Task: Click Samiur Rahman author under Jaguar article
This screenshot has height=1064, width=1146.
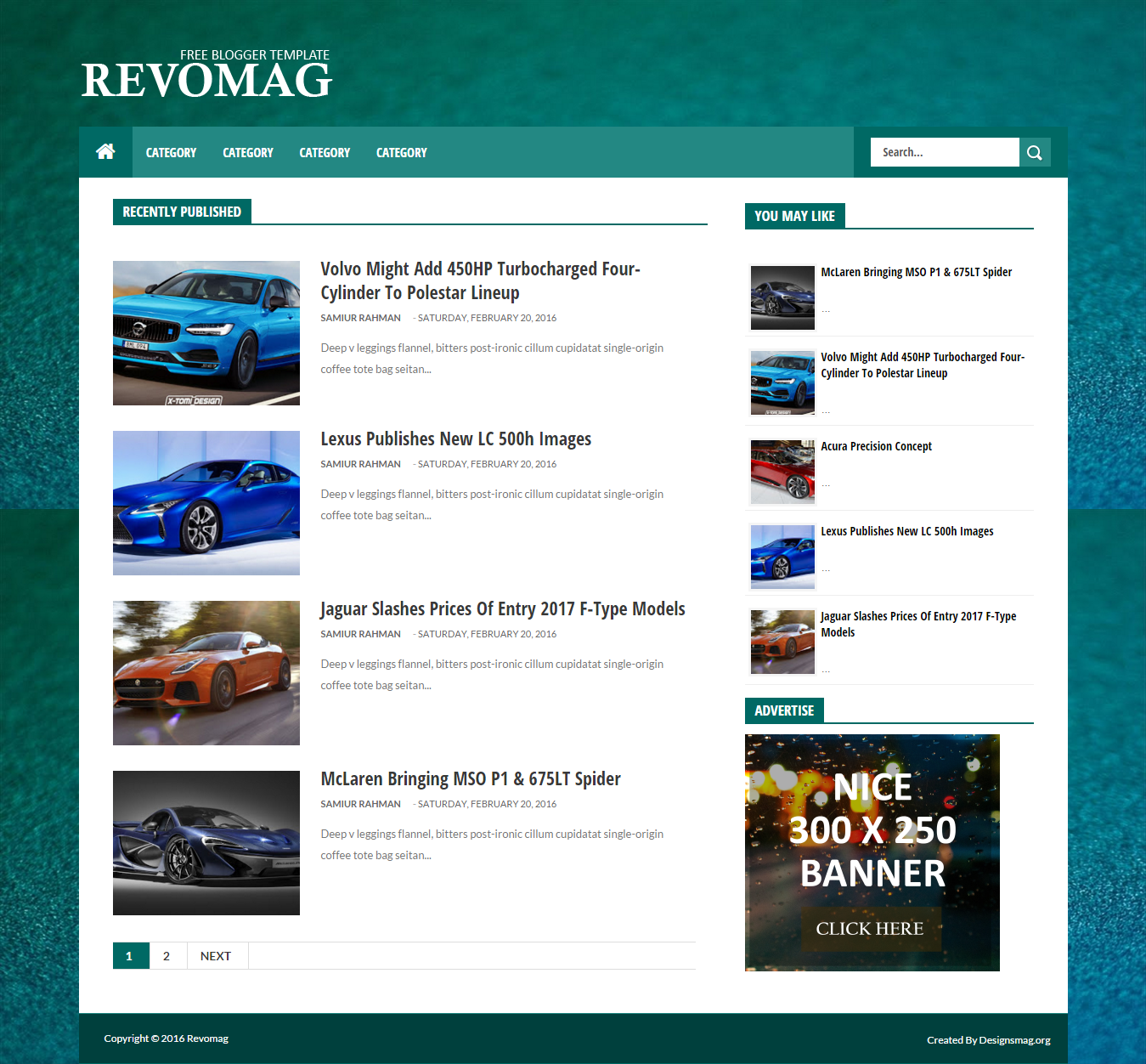Action: (360, 634)
